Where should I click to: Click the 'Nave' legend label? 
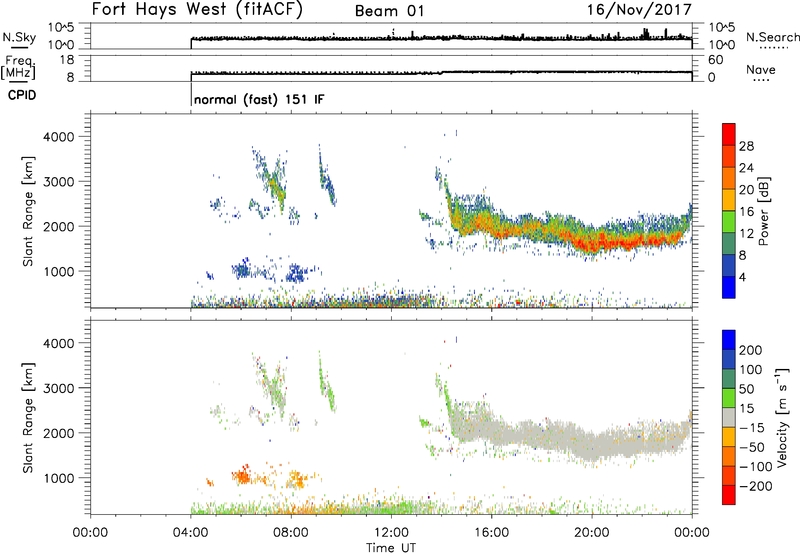coord(761,69)
